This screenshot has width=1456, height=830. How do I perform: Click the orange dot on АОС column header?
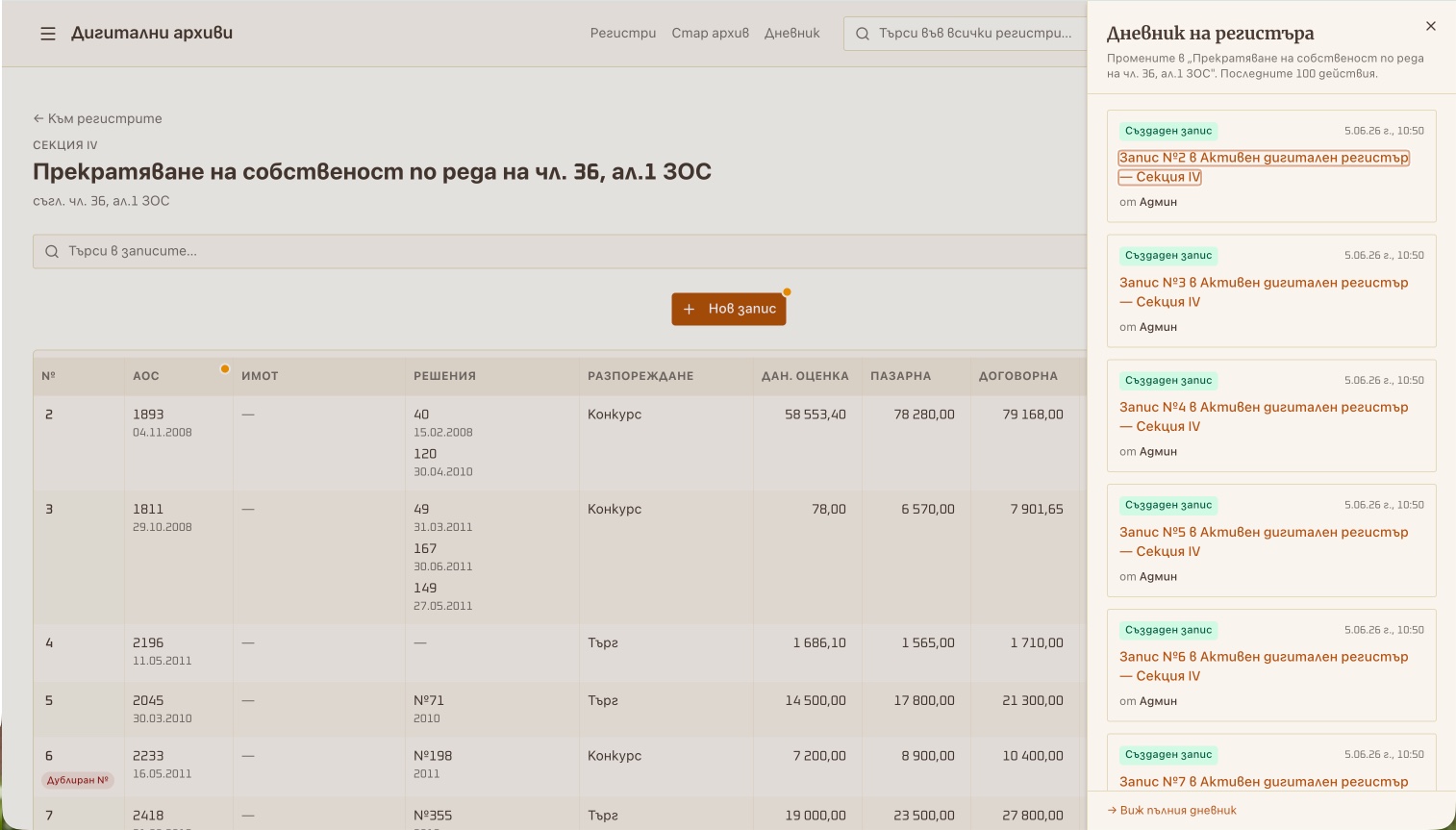point(225,368)
